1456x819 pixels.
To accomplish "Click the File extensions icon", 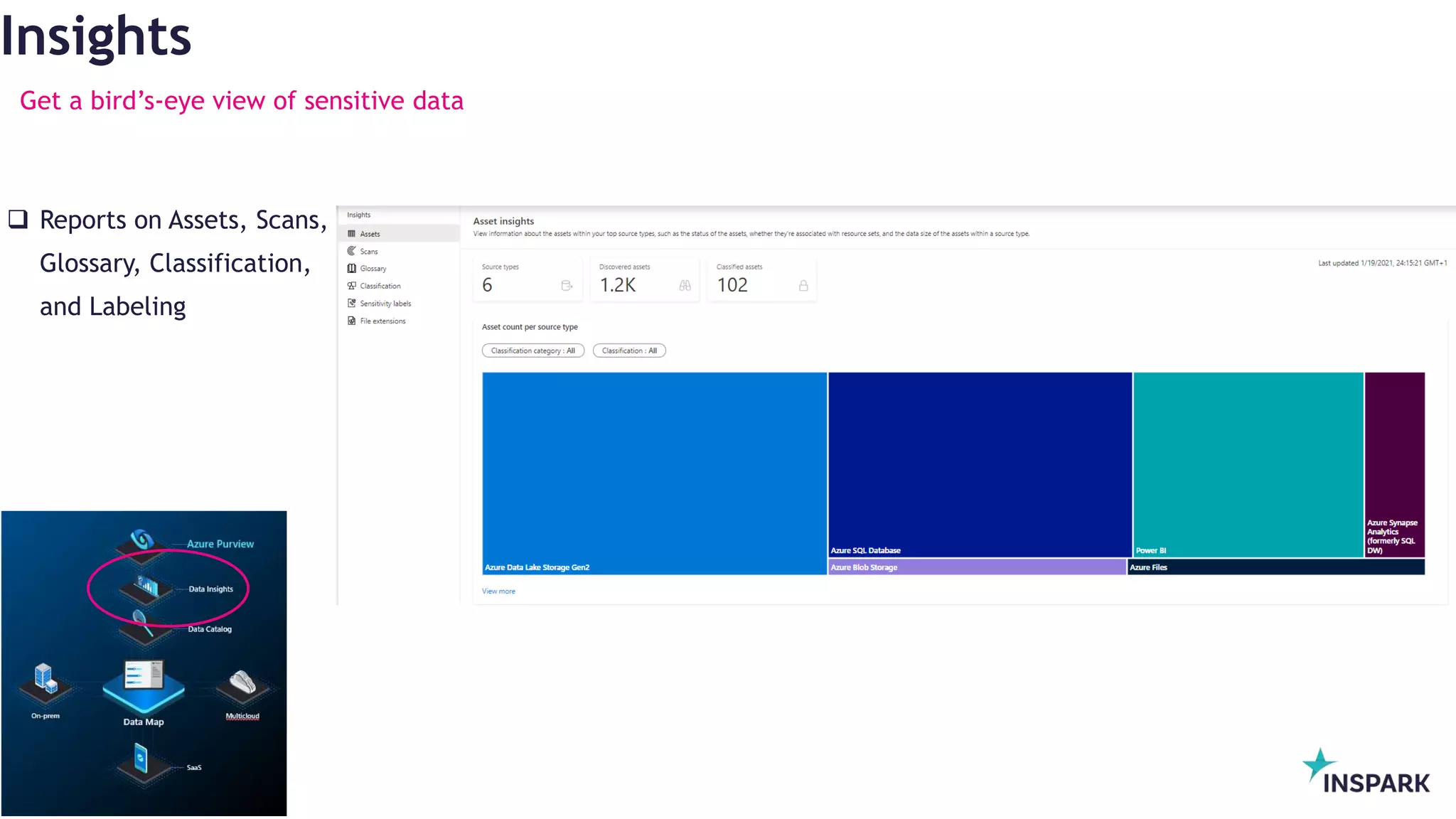I will 351,321.
